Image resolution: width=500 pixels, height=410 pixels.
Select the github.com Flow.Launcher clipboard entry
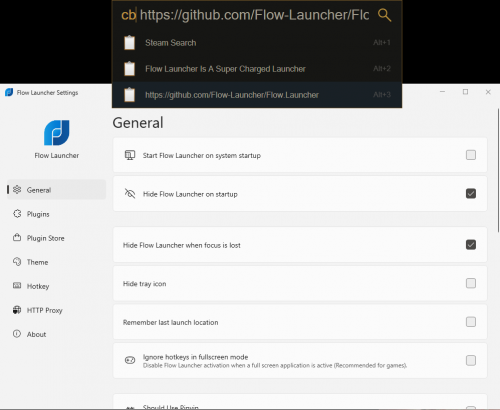pos(257,95)
